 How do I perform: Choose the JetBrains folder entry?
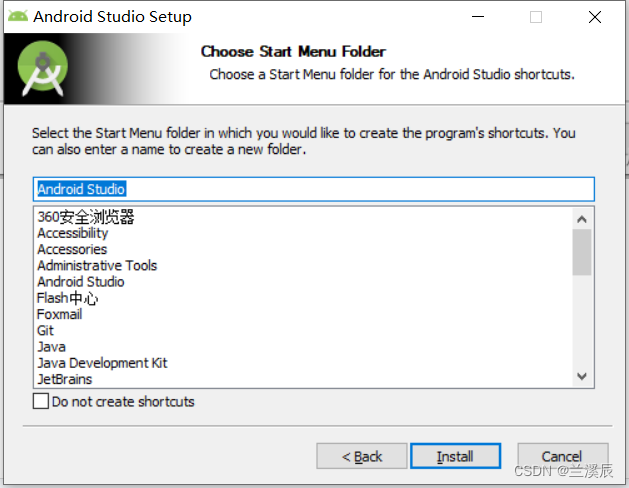(x=65, y=379)
